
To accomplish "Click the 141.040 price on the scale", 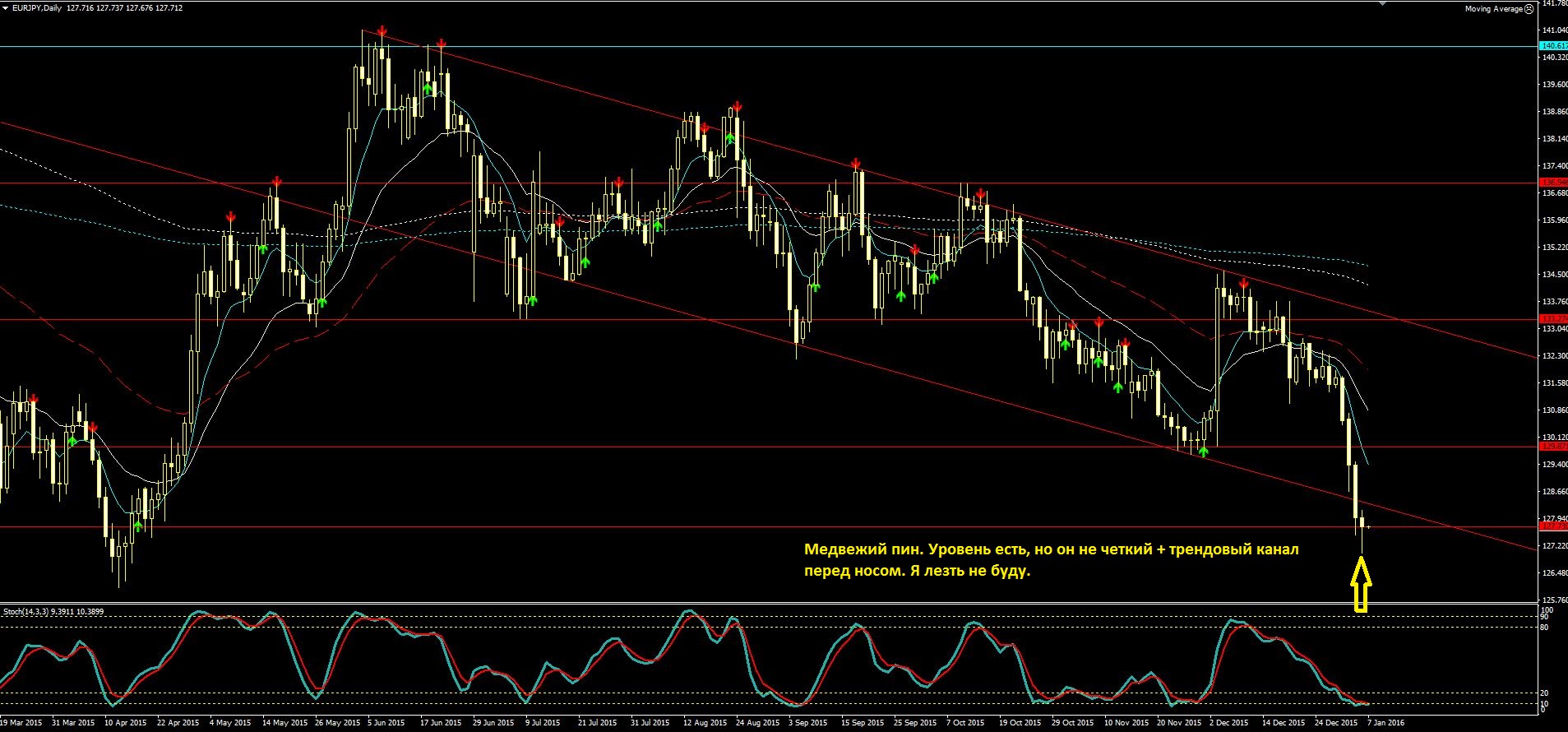I will pos(1554,30).
